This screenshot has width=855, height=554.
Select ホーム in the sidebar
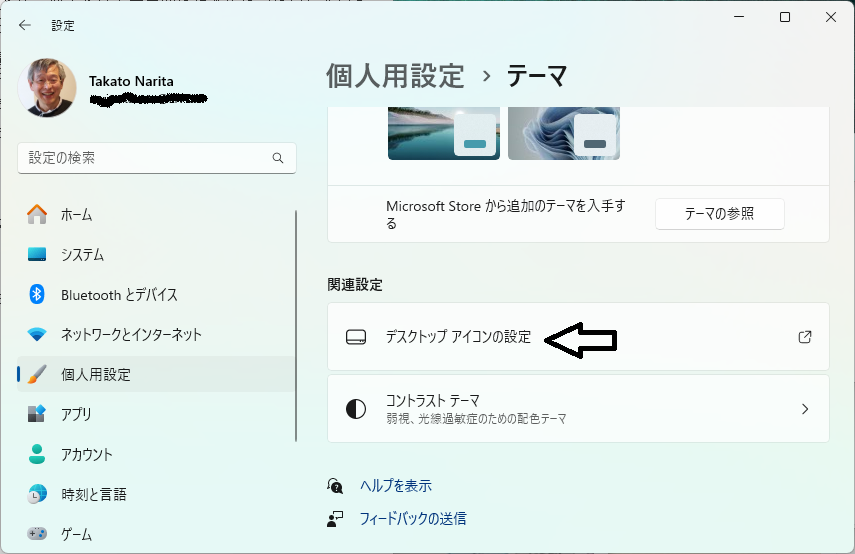76,214
